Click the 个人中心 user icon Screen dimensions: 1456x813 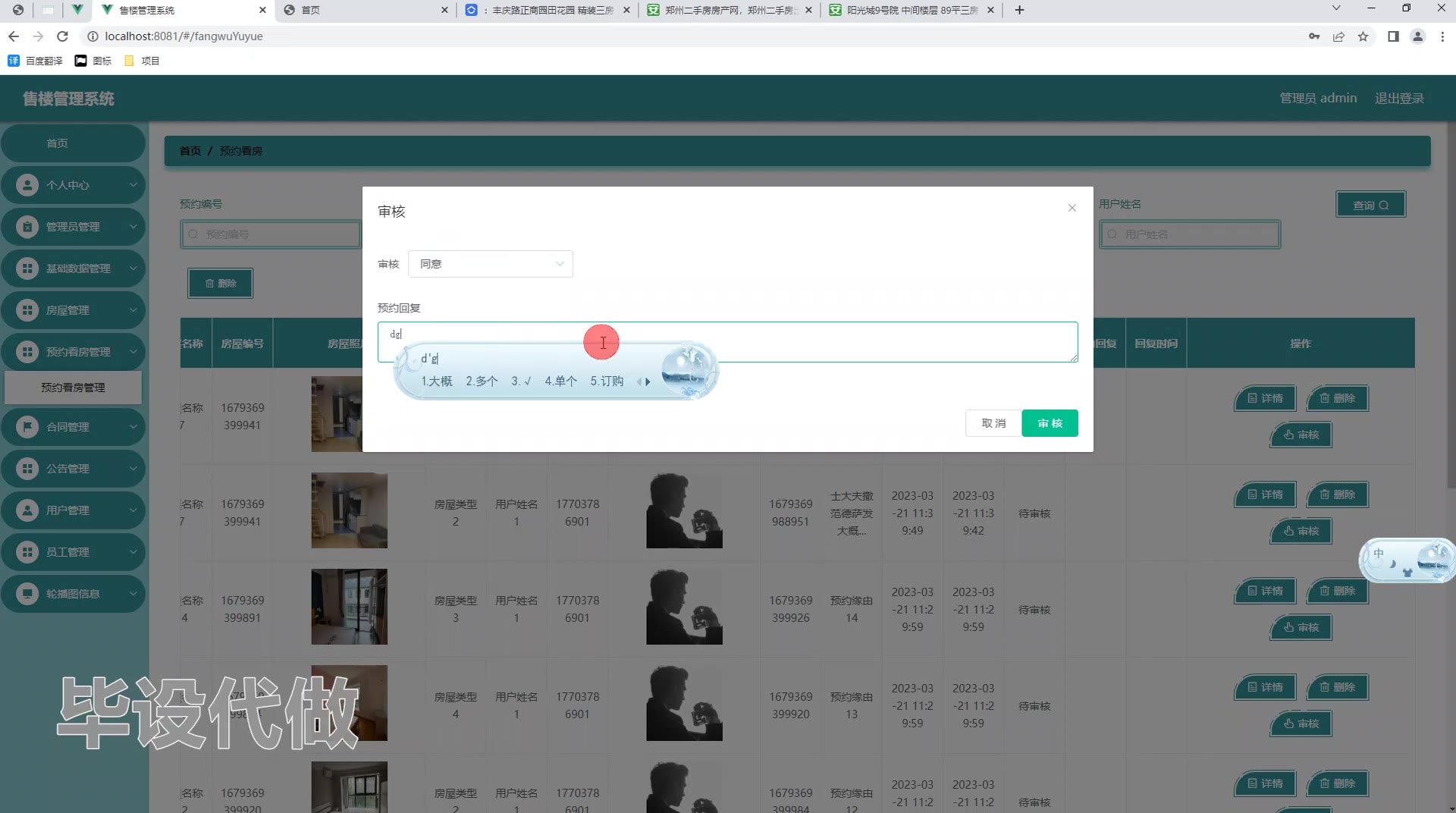[x=27, y=185]
